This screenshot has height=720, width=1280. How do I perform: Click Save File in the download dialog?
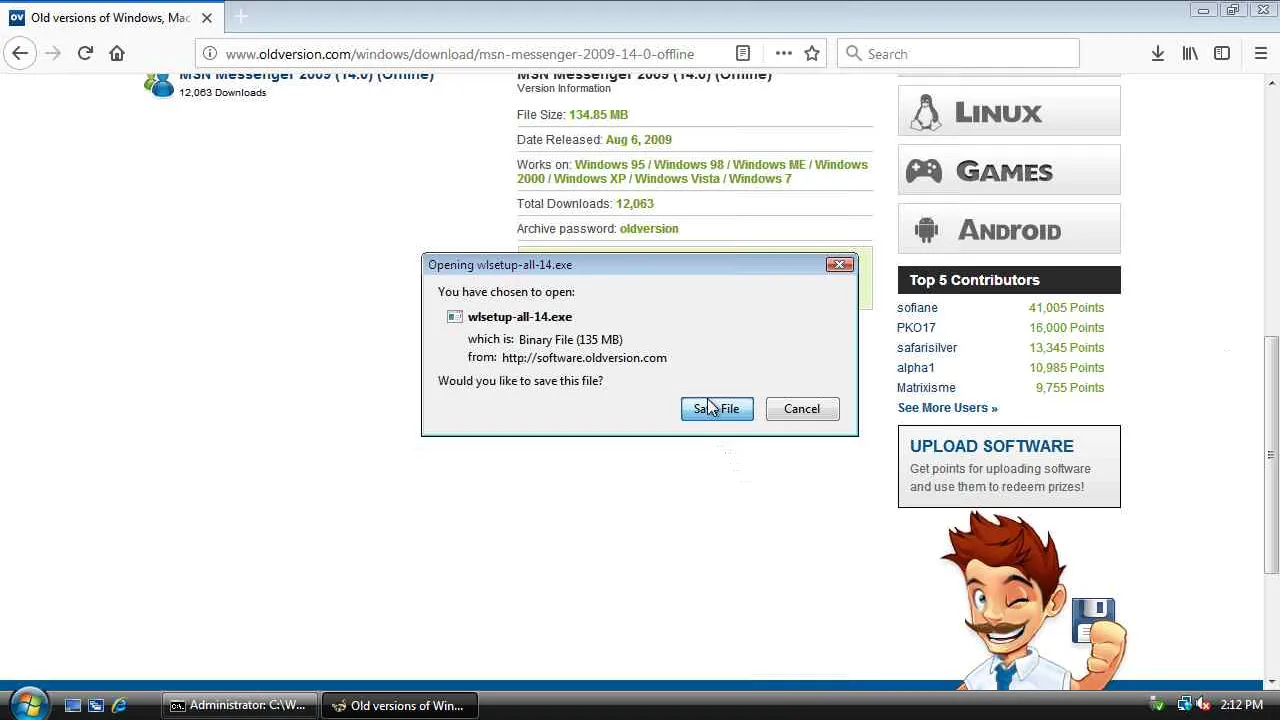717,409
